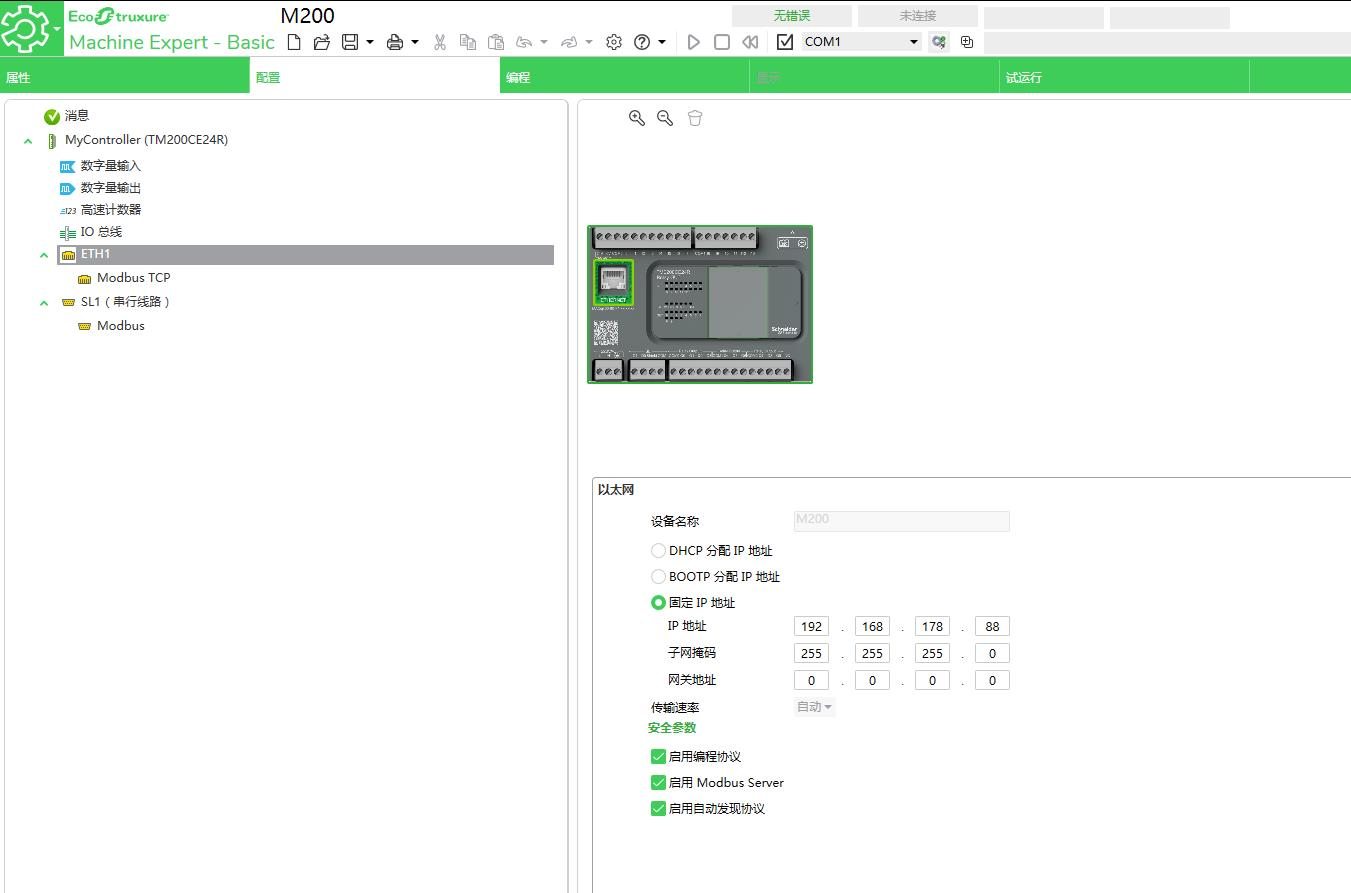Collapse the ETH1 tree node
This screenshot has height=893, width=1351.
click(44, 255)
